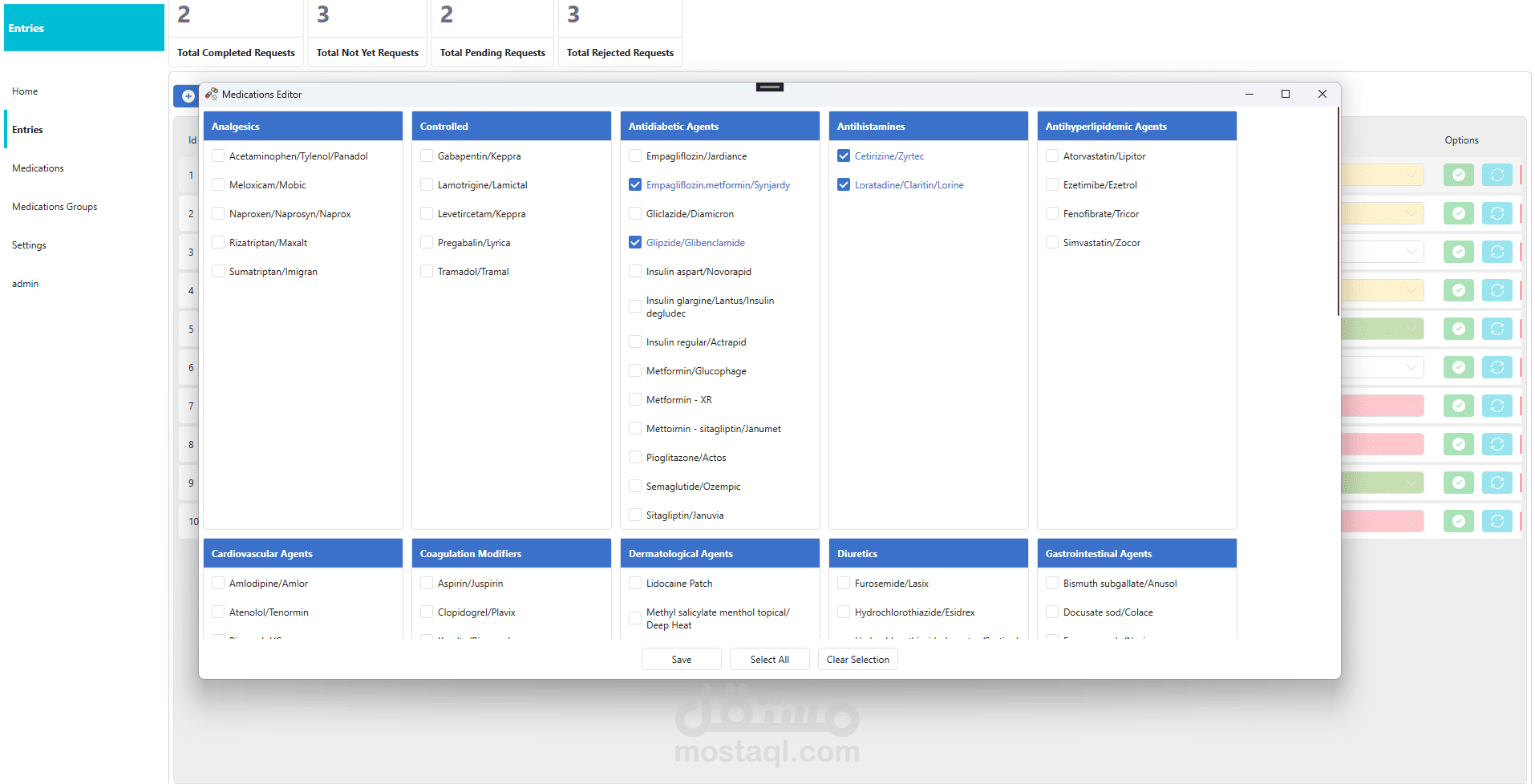Open the yellow status dropdown in row 1
The width and height of the screenshot is (1535, 784).
(x=1383, y=175)
